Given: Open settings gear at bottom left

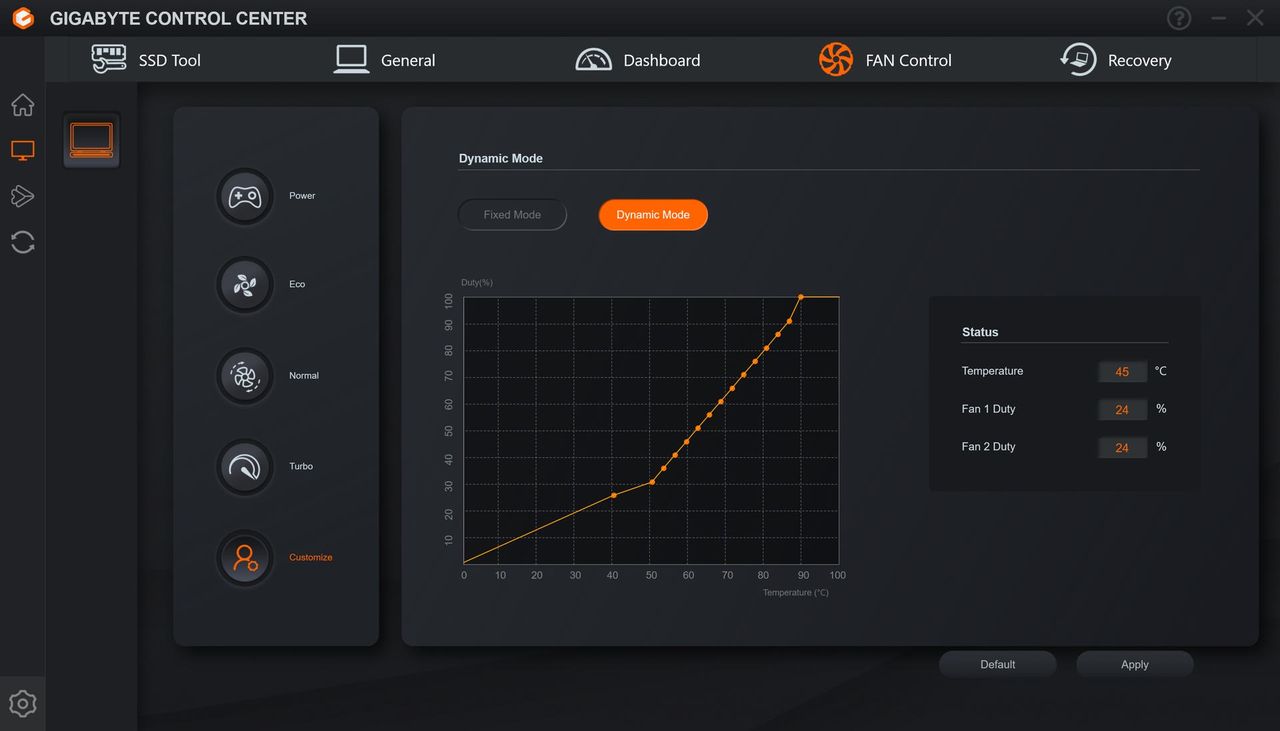Looking at the screenshot, I should click(x=22, y=704).
